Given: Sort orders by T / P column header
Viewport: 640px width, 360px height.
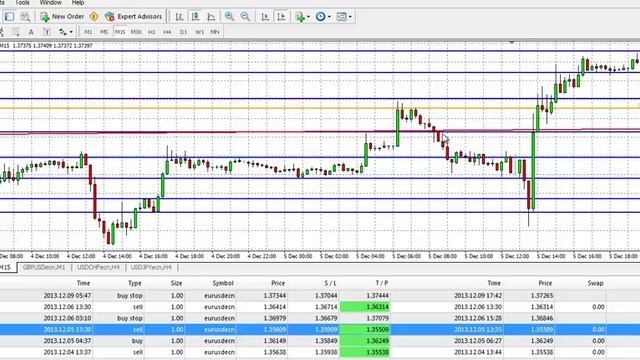Looking at the screenshot, I should click(382, 283).
